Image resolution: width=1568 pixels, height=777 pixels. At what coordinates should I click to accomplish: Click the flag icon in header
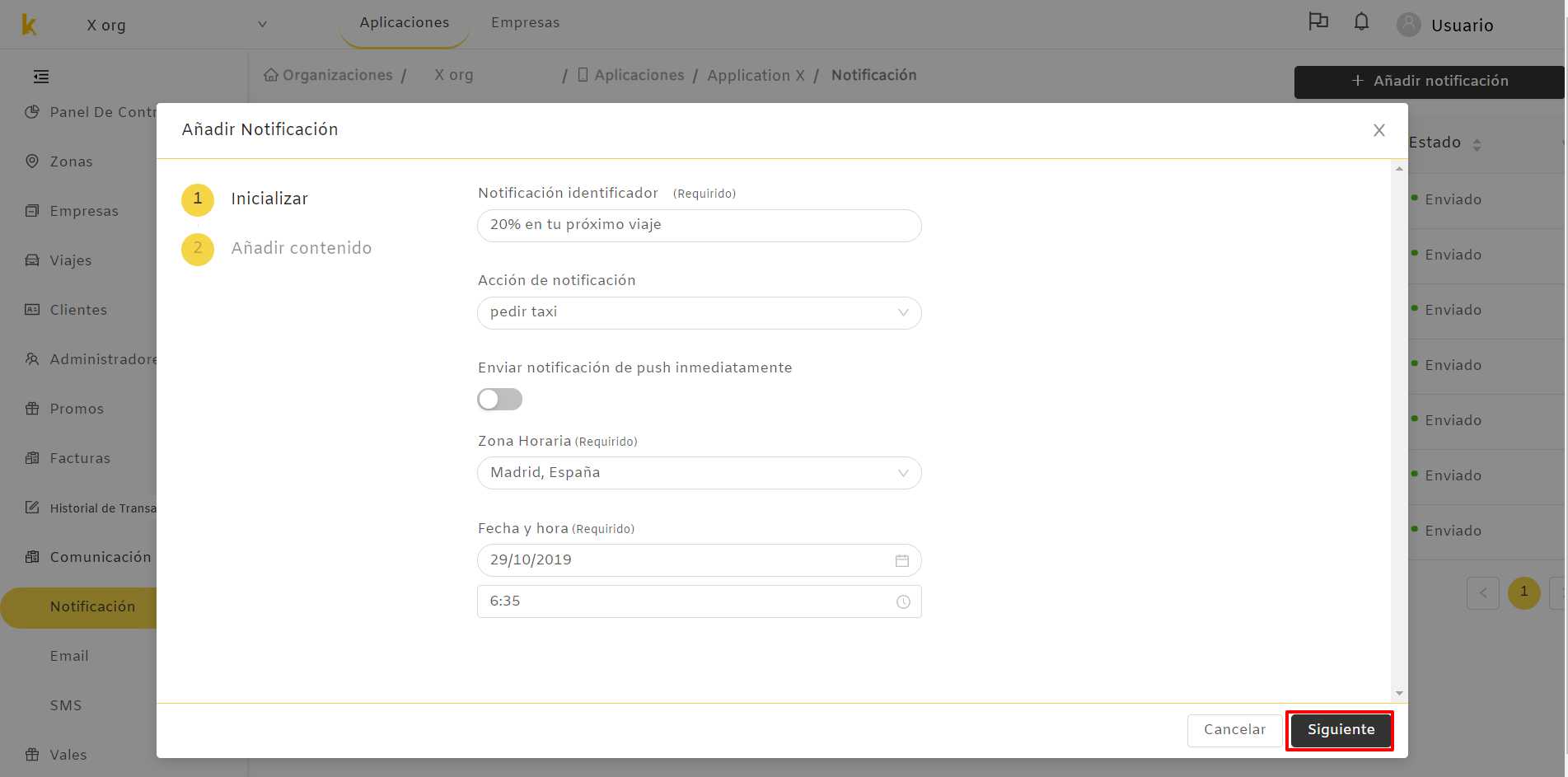click(1318, 22)
